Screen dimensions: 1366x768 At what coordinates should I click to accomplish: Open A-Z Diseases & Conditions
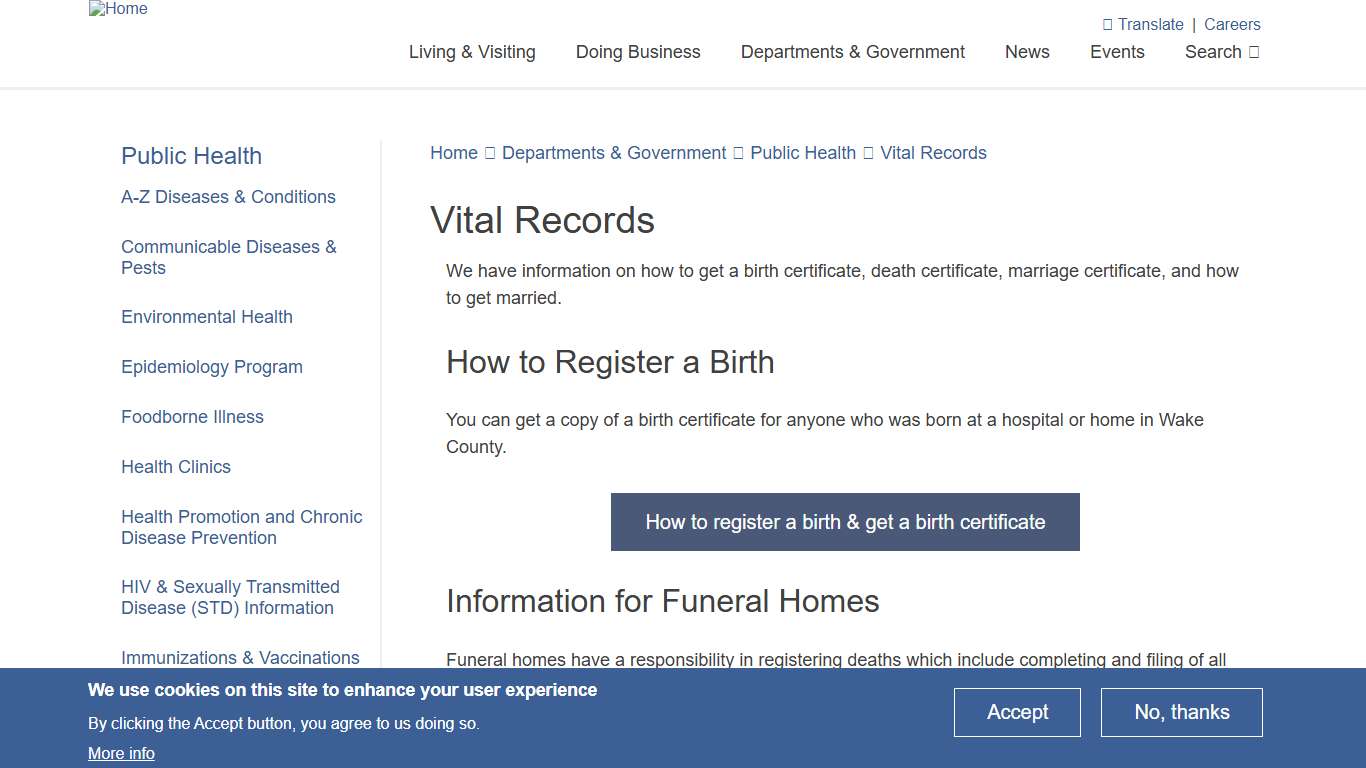[x=228, y=197]
